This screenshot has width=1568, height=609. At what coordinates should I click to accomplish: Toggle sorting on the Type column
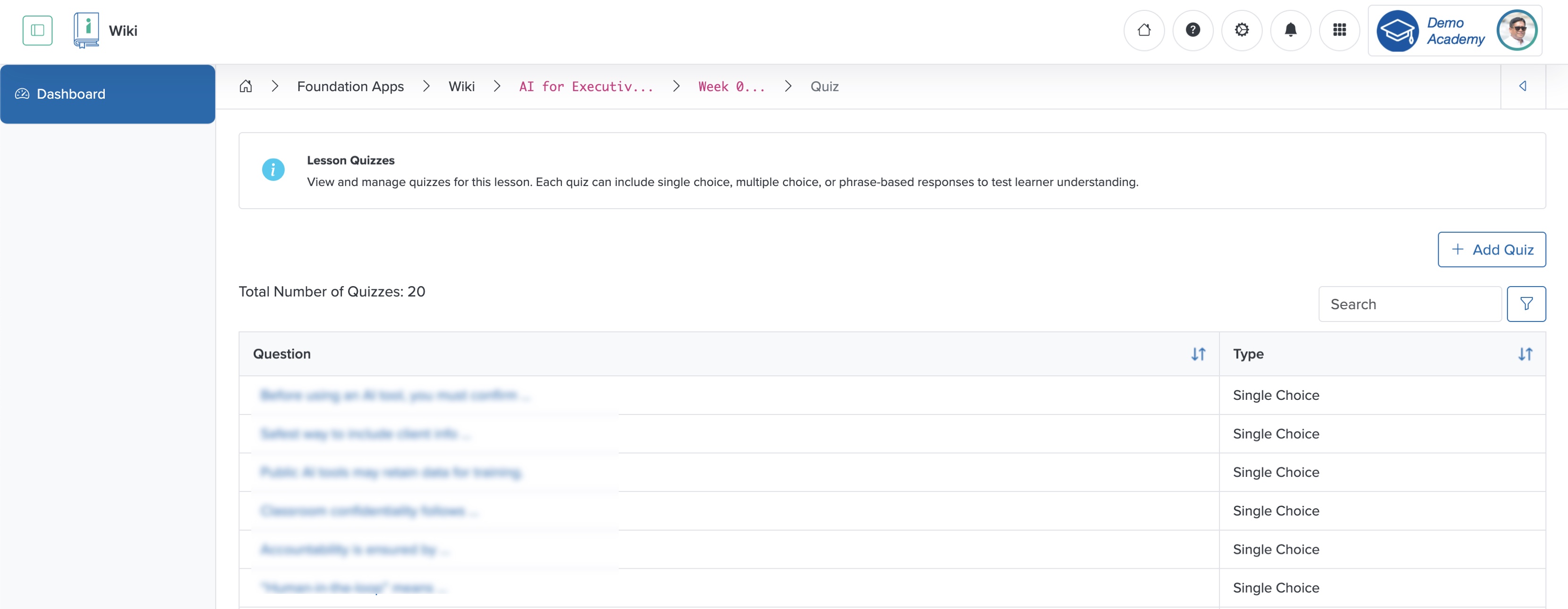(1525, 354)
